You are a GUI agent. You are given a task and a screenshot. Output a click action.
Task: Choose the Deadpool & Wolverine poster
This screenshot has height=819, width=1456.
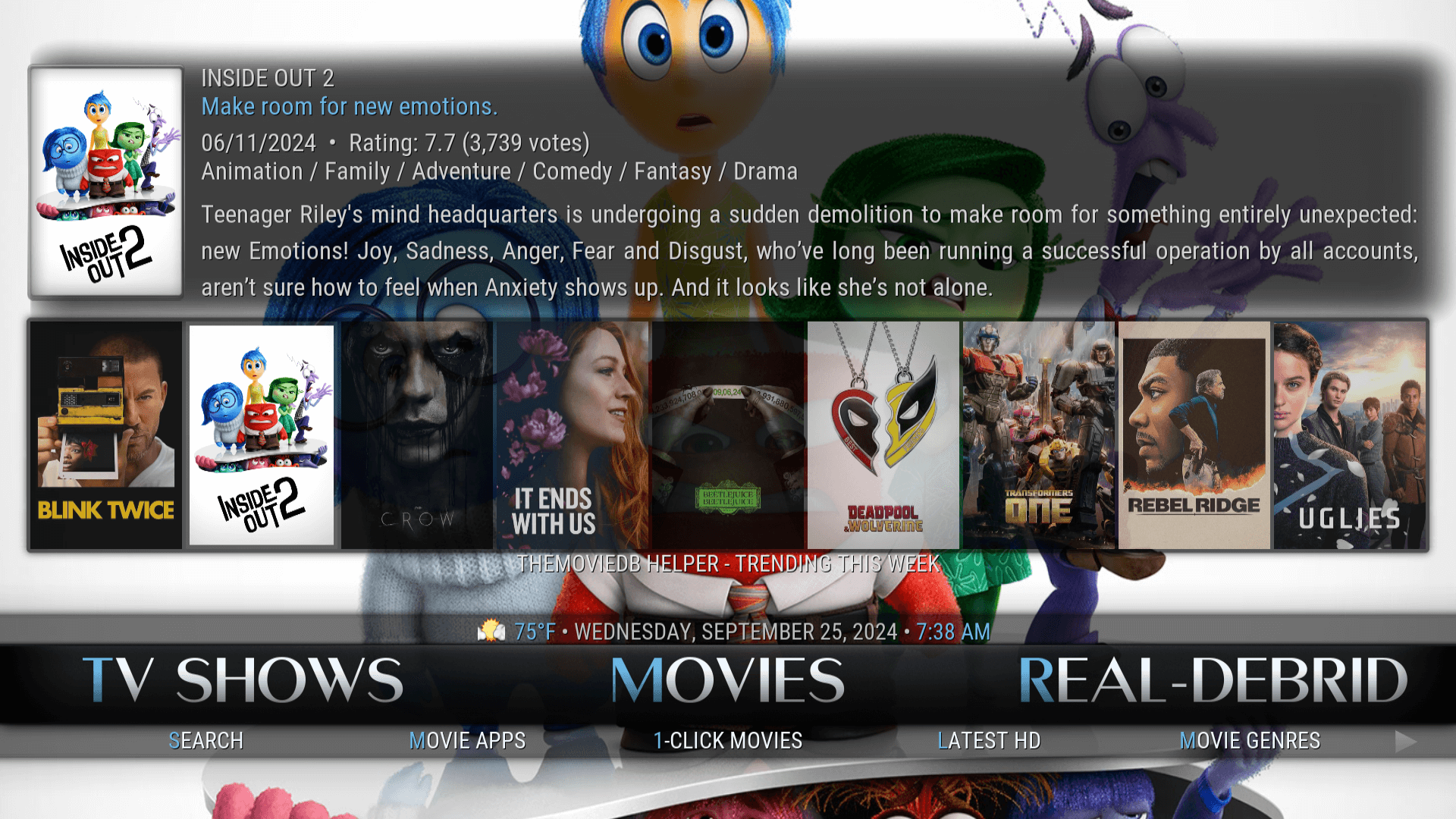coord(883,435)
